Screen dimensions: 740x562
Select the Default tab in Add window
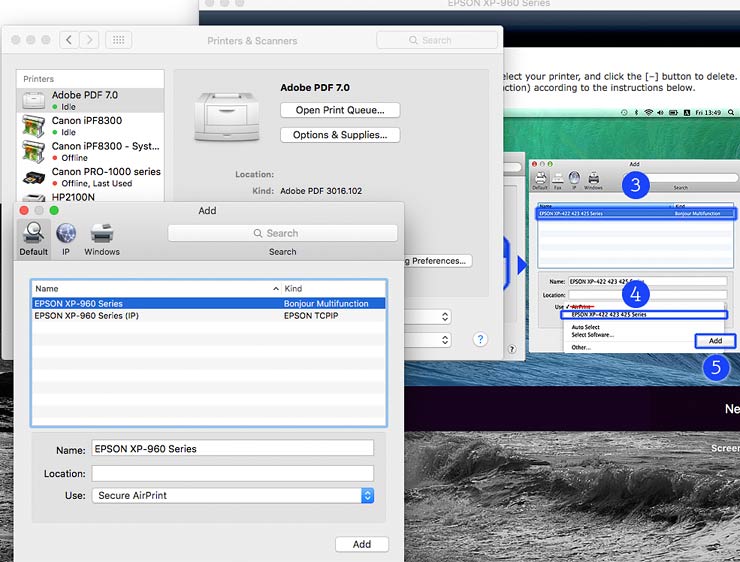pyautogui.click(x=34, y=238)
